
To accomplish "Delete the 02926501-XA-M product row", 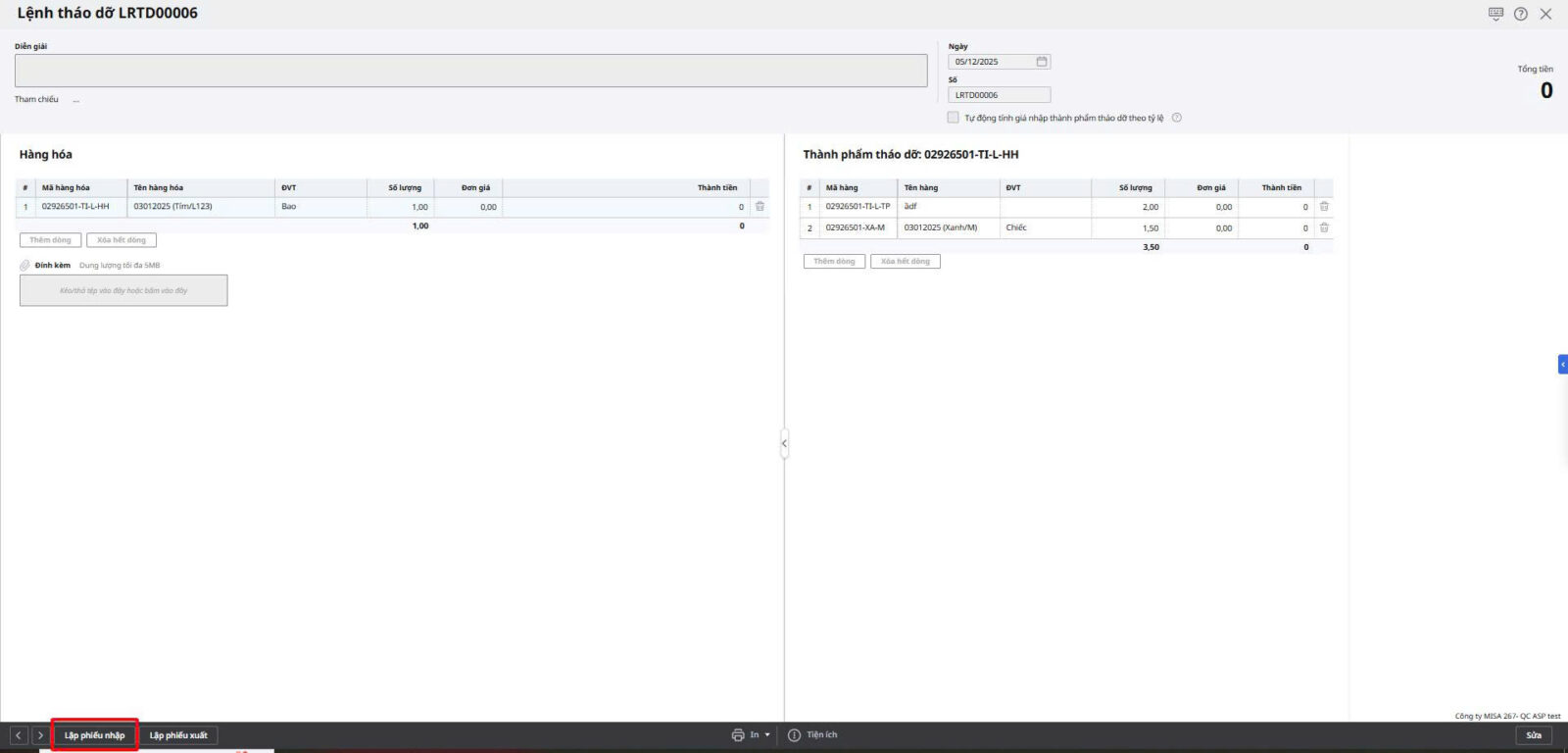I will coord(1324,227).
